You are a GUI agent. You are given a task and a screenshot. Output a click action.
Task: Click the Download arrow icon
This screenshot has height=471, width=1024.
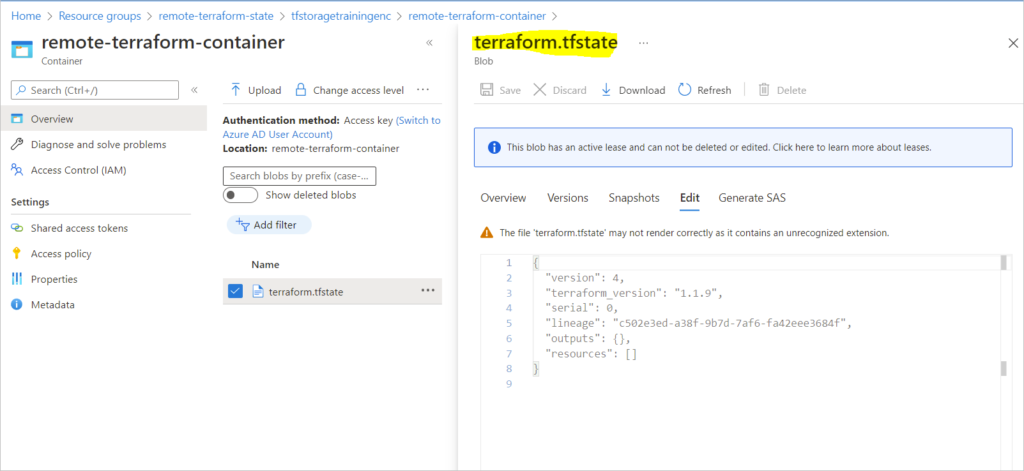(606, 90)
